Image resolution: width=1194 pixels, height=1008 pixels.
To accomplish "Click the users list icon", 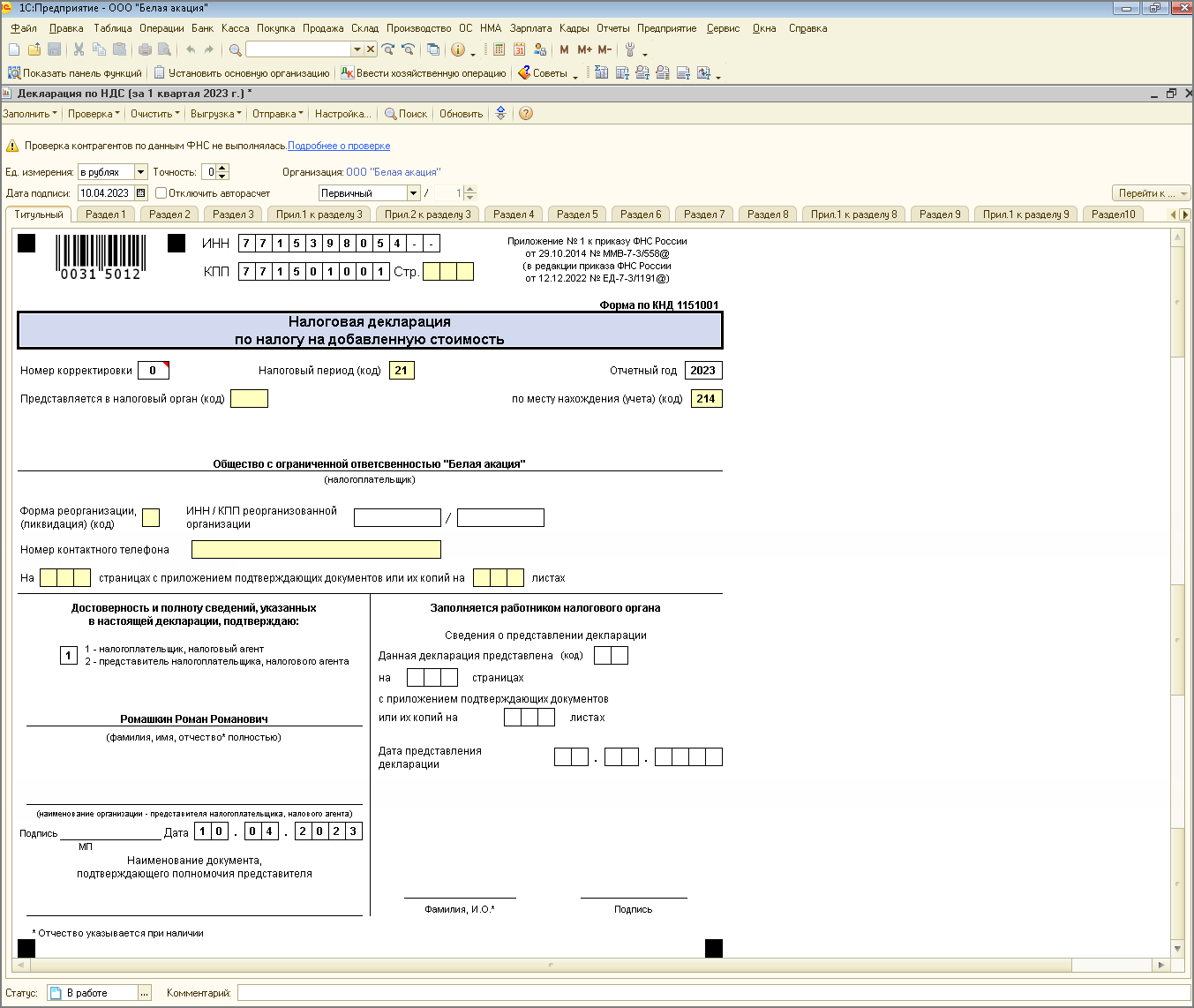I will tap(539, 49).
